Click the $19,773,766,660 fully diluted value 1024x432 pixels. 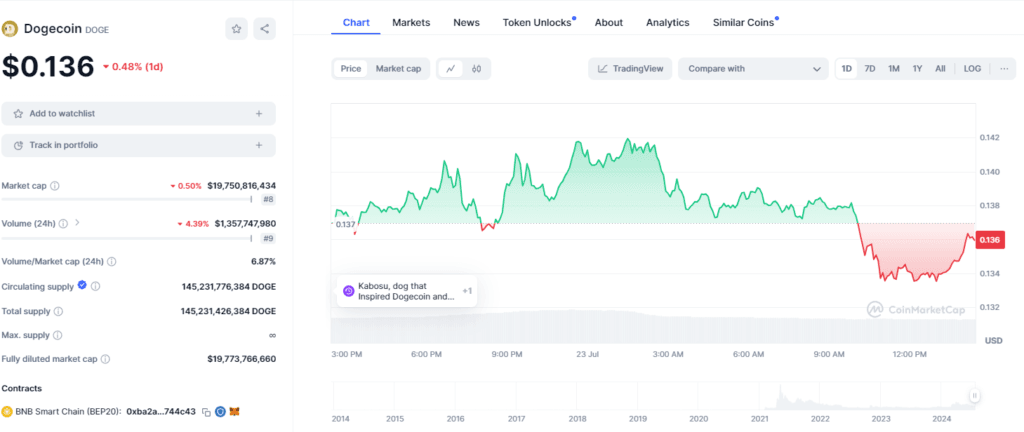242,360
